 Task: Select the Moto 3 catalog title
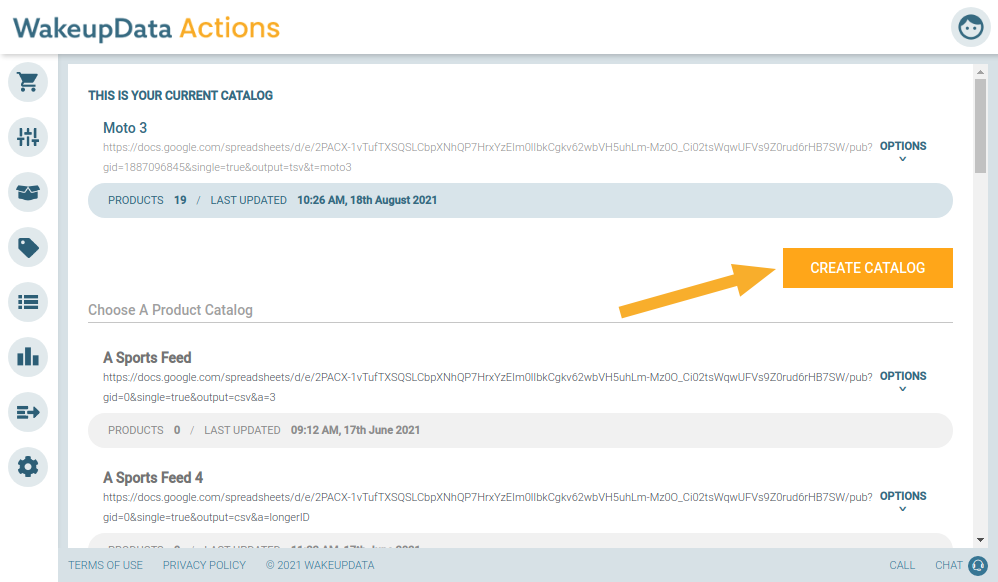click(x=125, y=128)
